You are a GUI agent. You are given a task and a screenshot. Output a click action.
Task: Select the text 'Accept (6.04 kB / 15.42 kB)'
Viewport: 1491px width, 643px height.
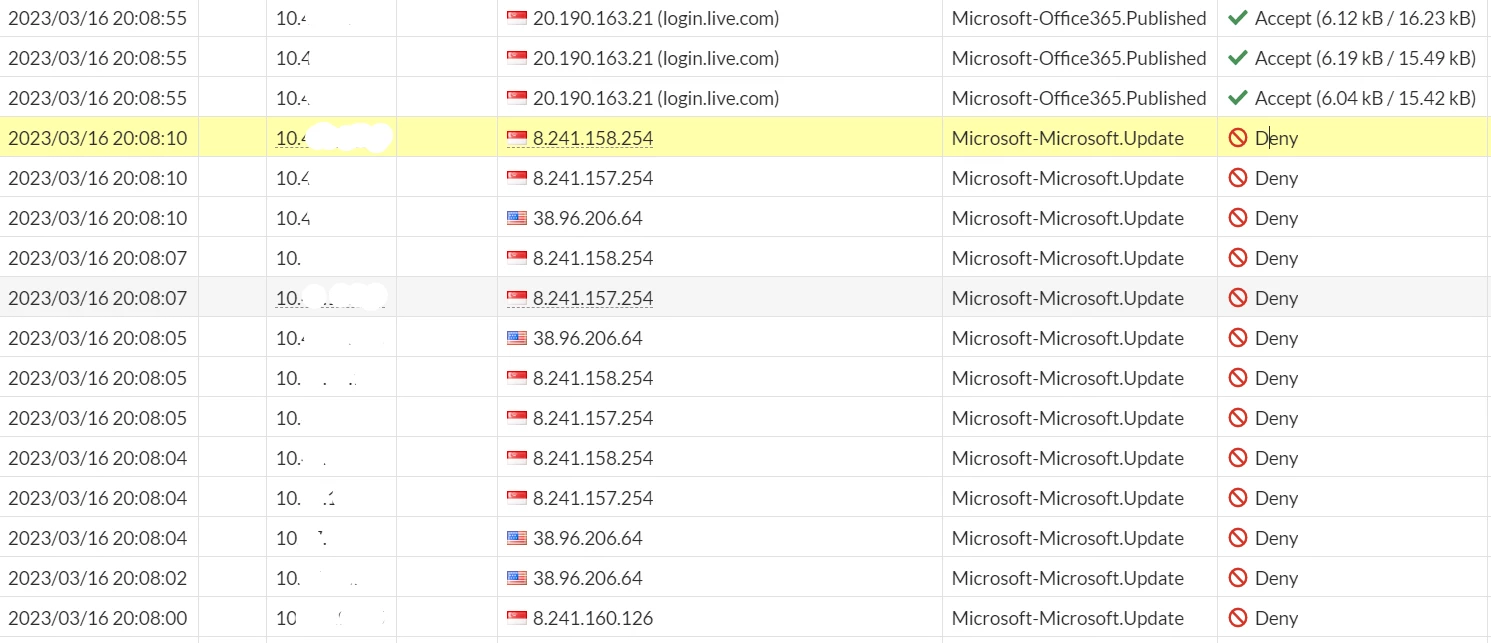[x=1365, y=98]
